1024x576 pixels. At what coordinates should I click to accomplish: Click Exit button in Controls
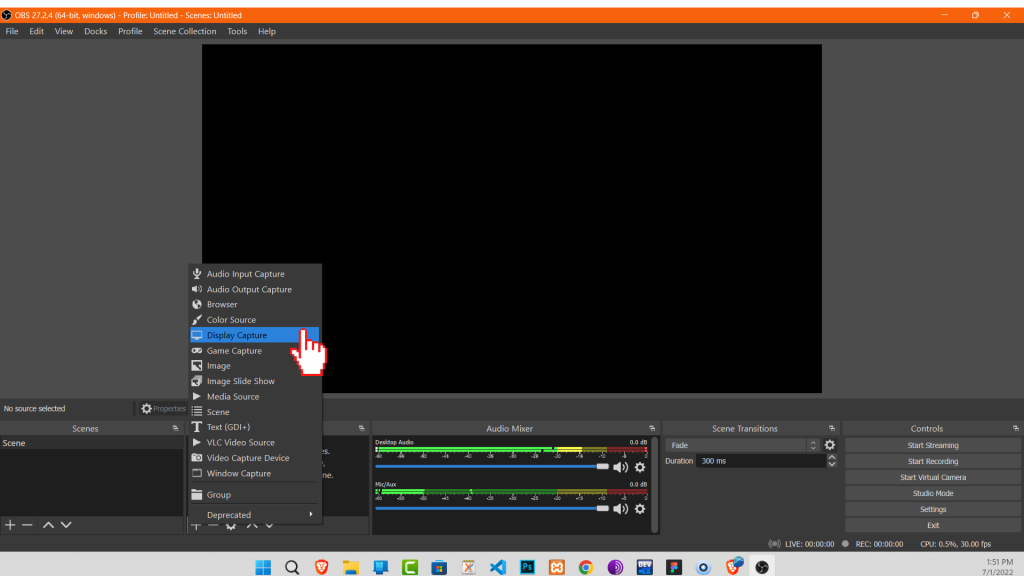pos(933,525)
